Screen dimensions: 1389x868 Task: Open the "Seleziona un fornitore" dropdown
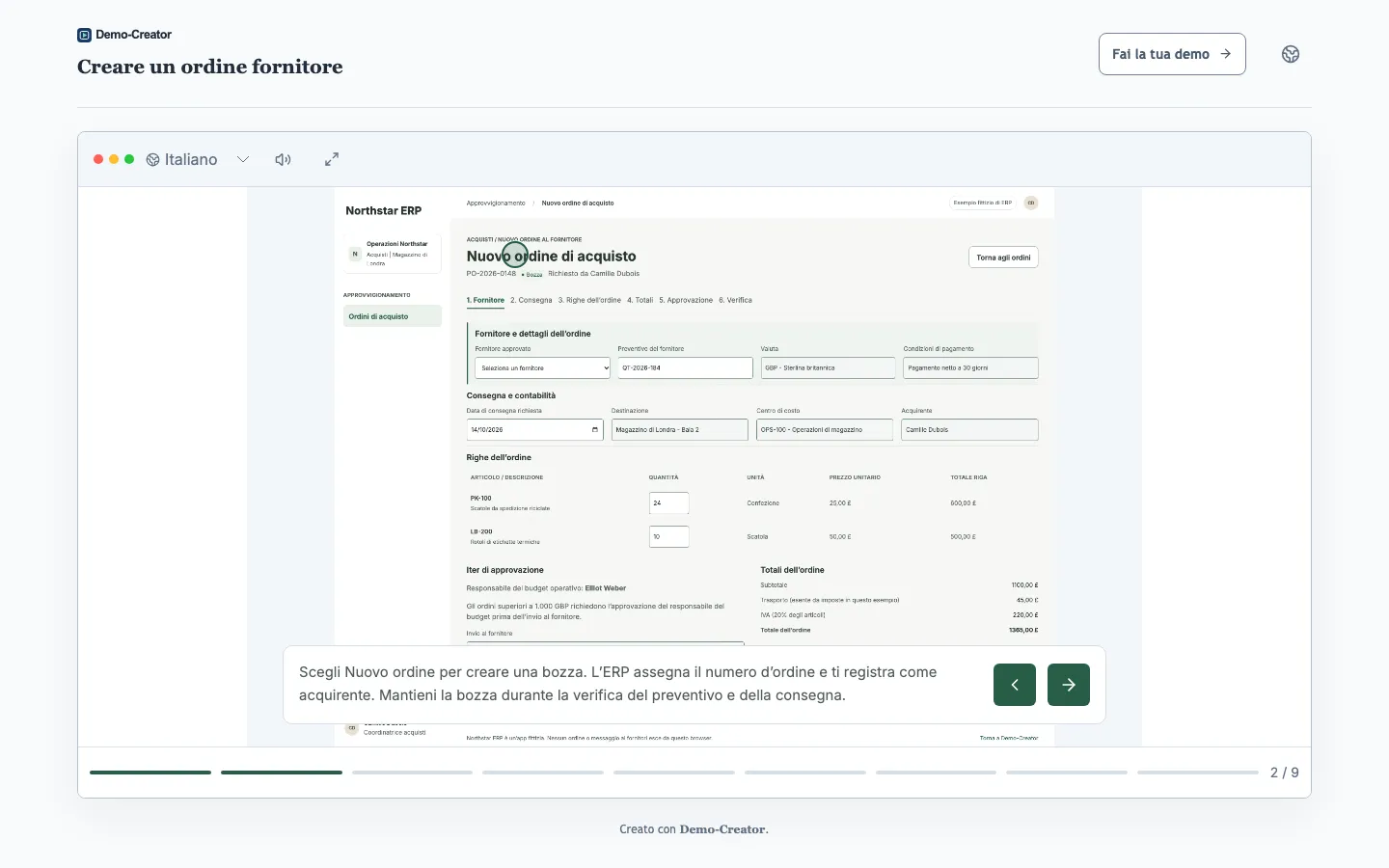[x=543, y=367]
